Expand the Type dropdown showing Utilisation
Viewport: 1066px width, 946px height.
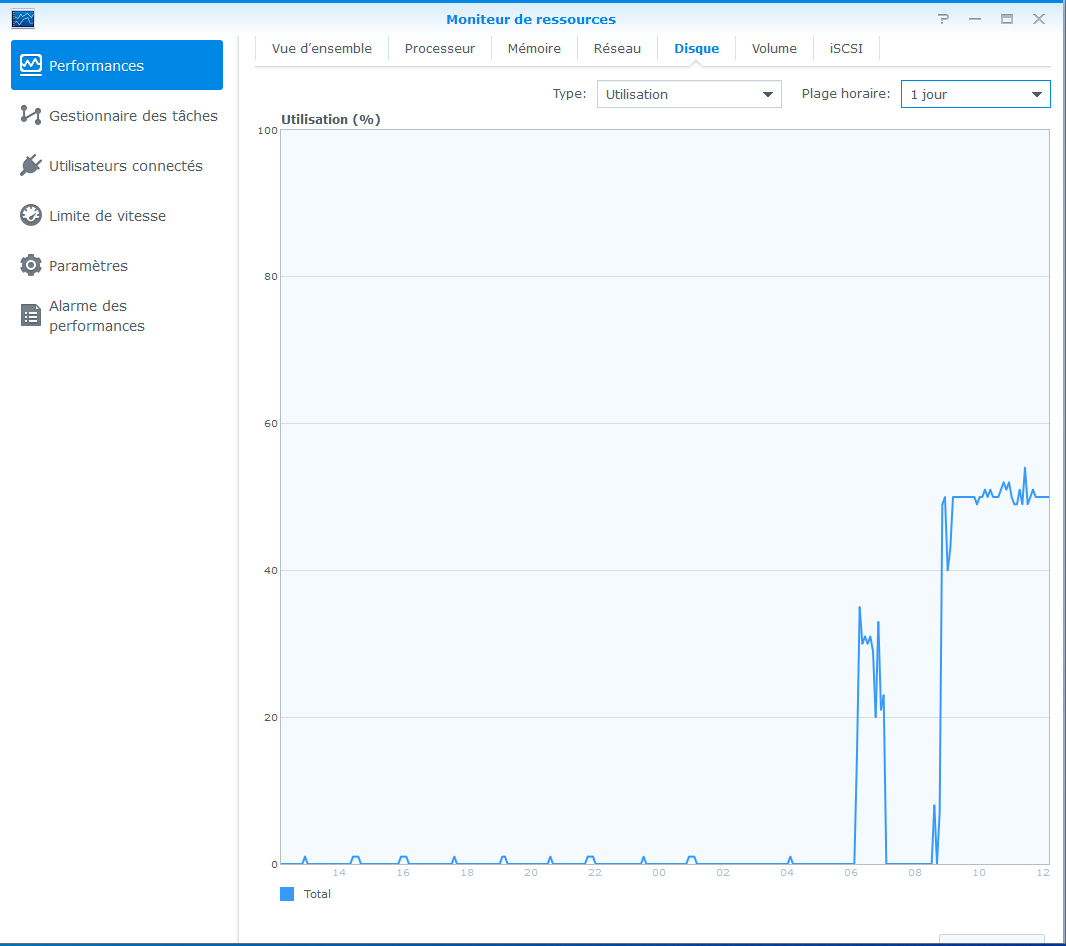coord(689,94)
